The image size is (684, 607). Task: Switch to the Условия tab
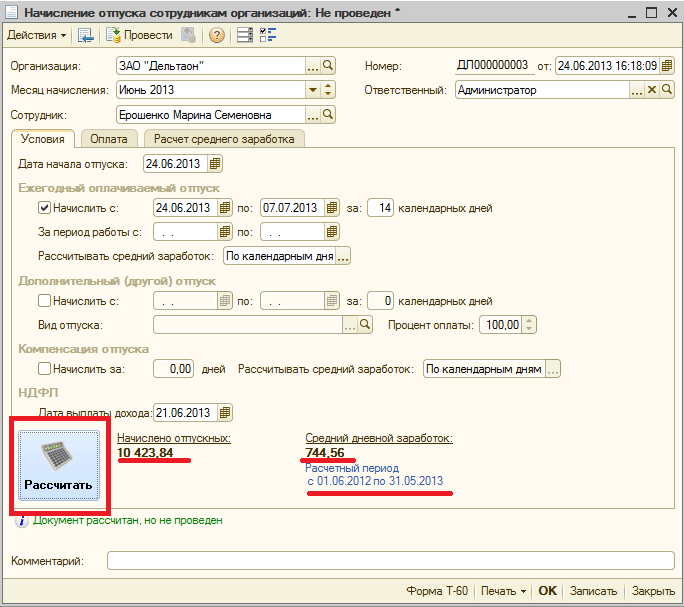43,139
